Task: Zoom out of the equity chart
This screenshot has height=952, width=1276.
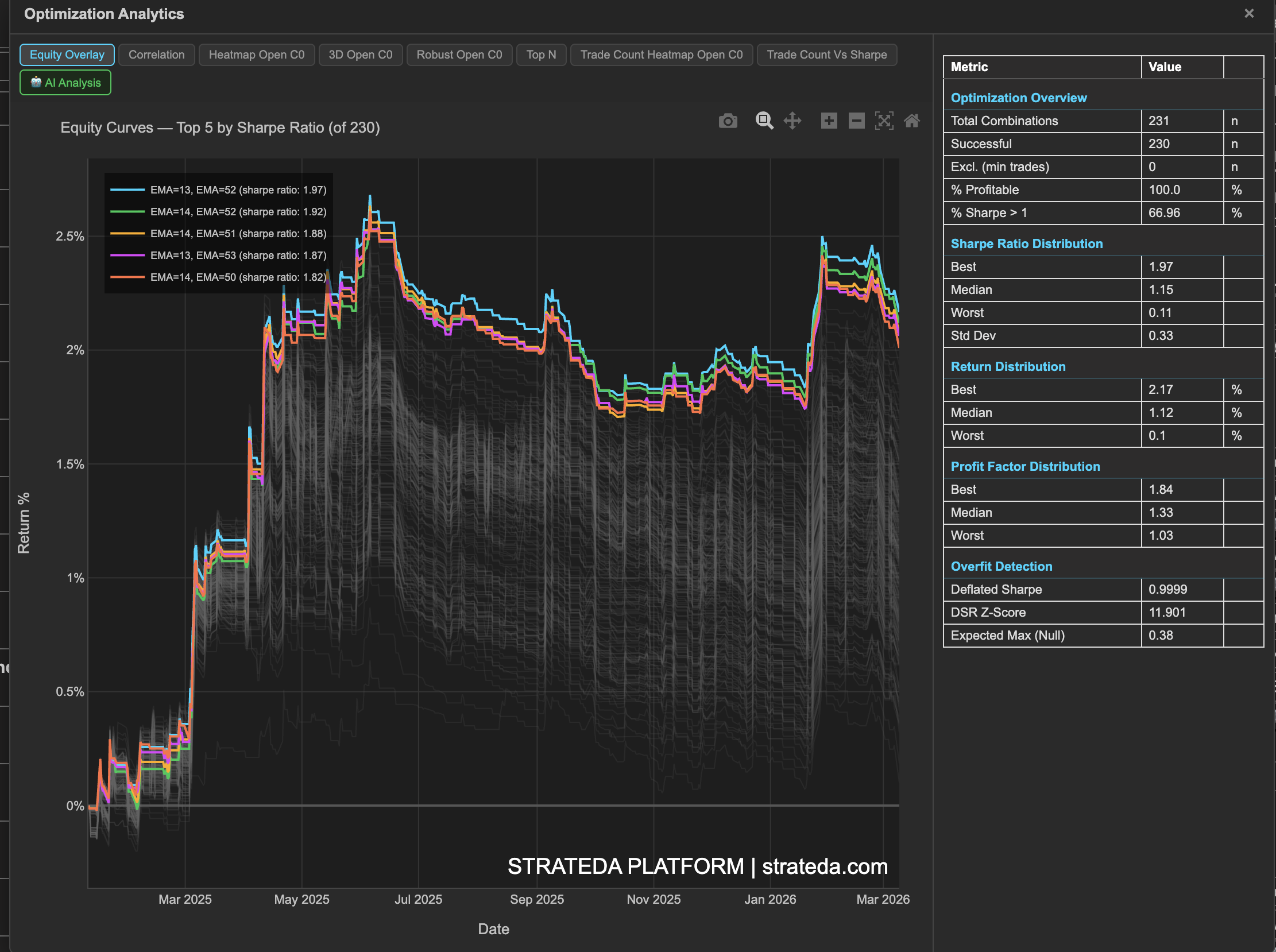Action: [856, 121]
